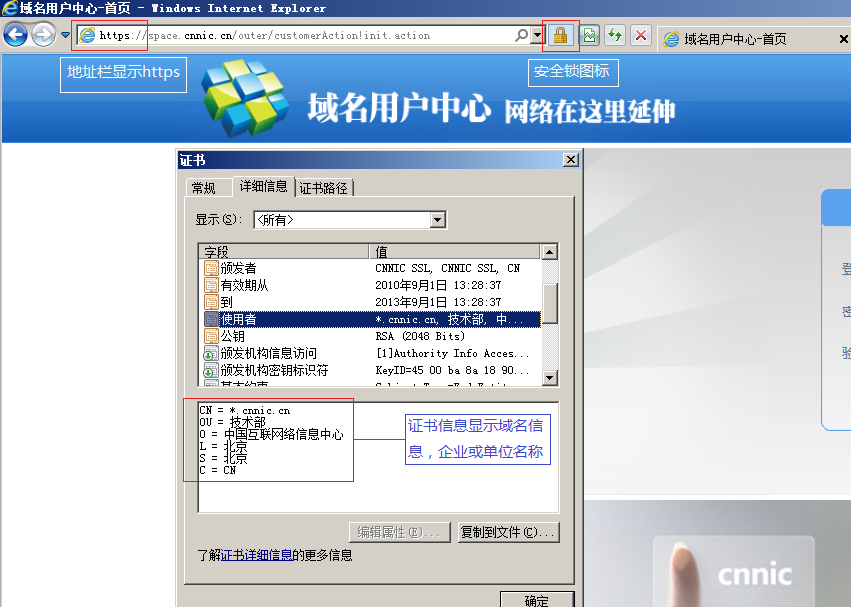This screenshot has width=851, height=607.
Task: Click the cnnic logo on the page
Action: [754, 574]
